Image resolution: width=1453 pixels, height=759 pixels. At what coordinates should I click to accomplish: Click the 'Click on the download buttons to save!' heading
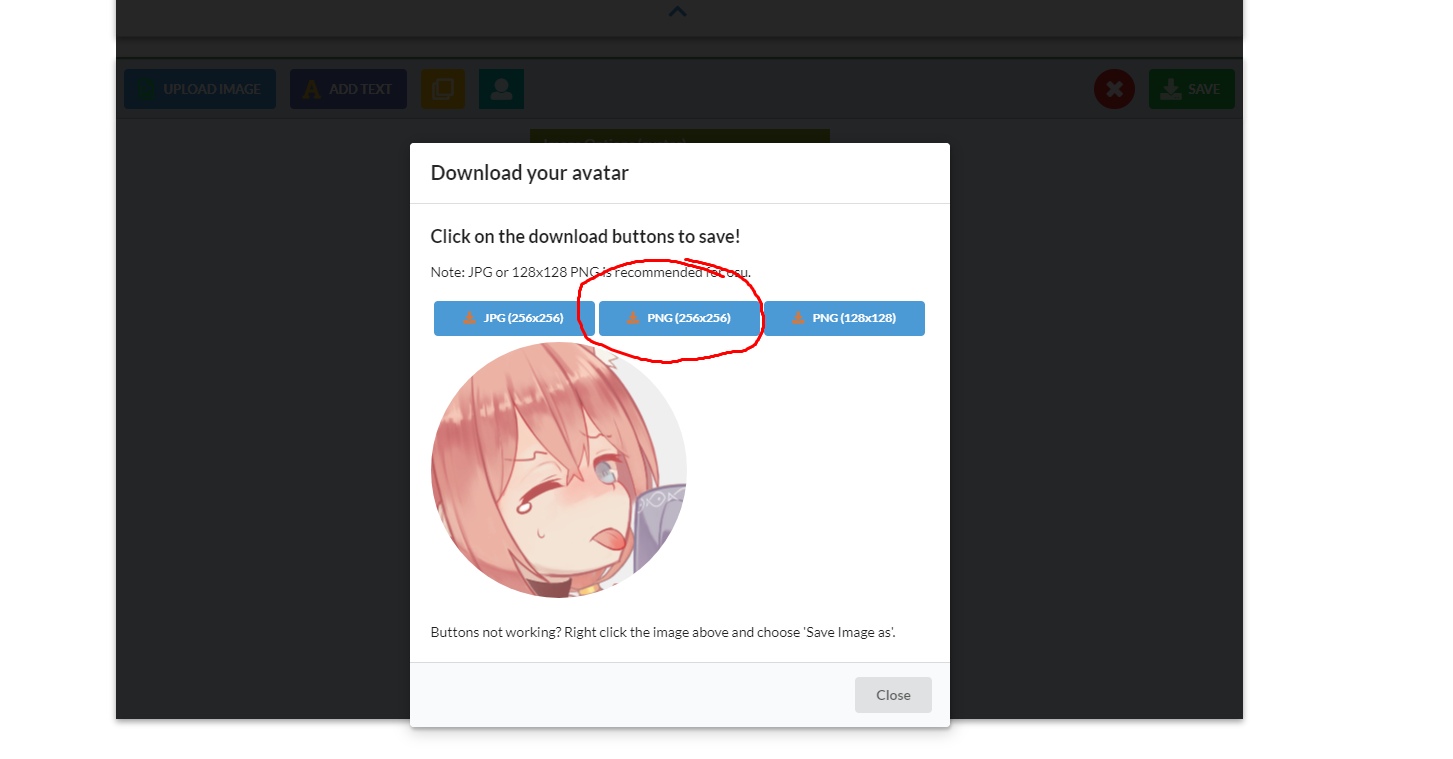(x=585, y=237)
